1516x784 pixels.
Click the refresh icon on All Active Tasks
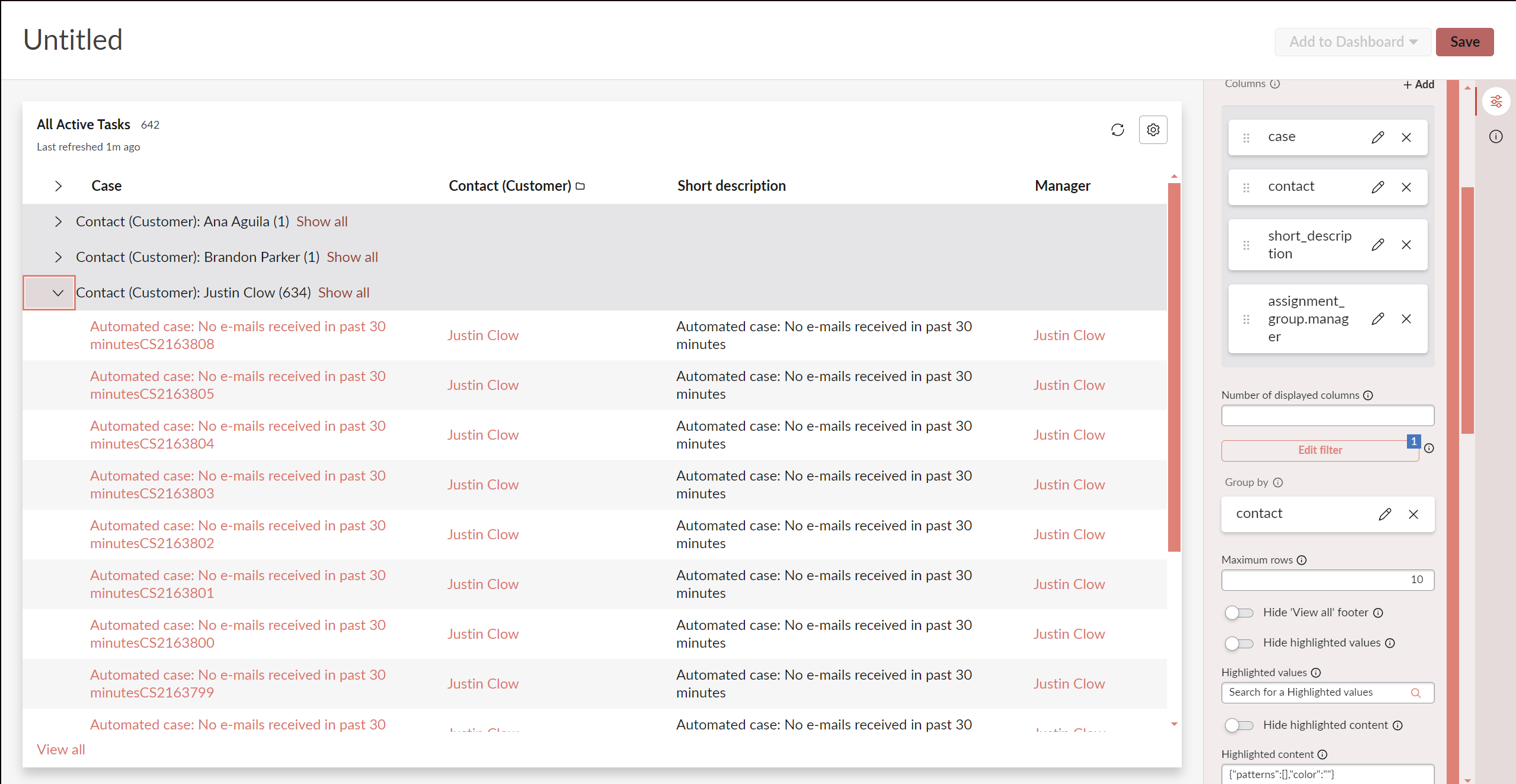[1117, 130]
